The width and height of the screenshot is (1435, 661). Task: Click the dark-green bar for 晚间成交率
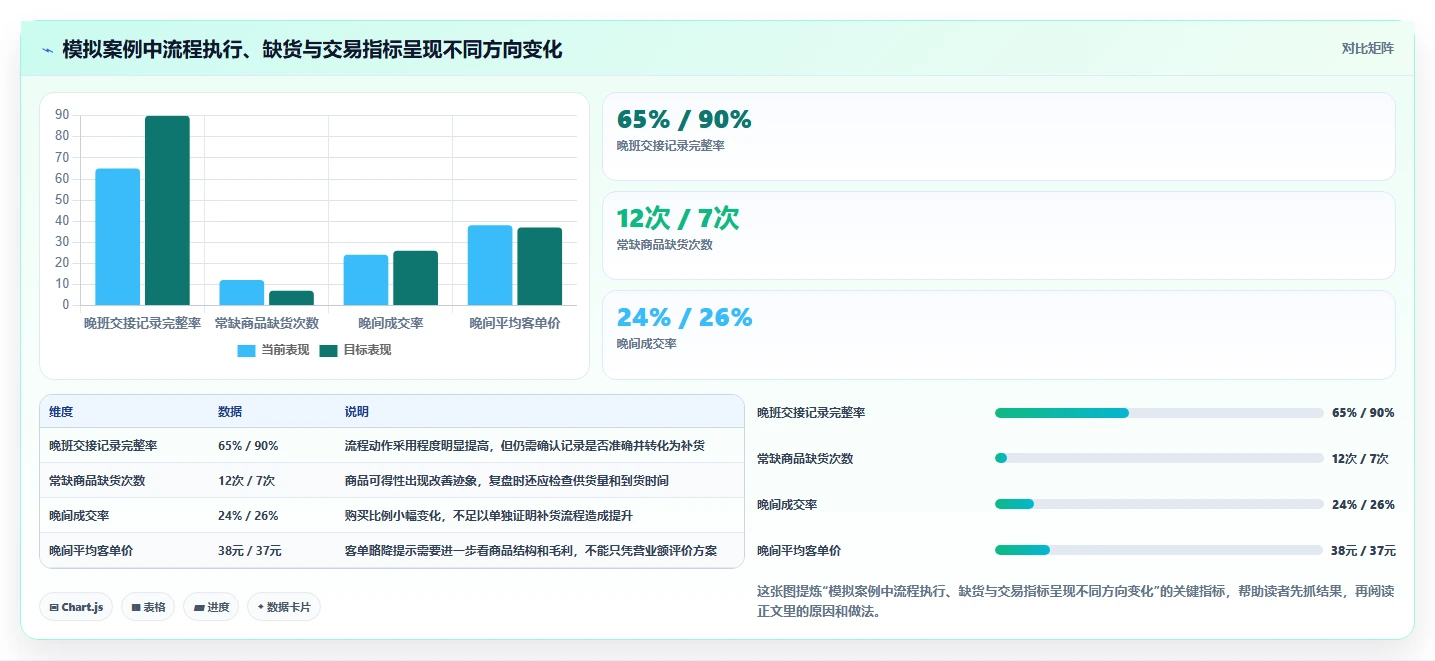tap(415, 278)
